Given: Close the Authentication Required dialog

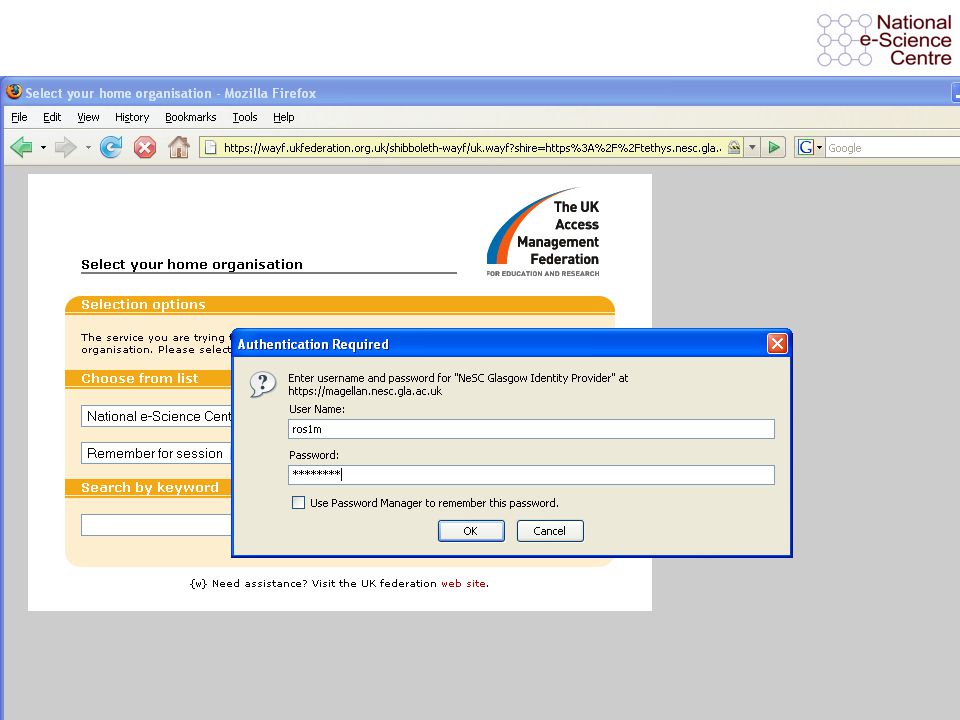Looking at the screenshot, I should click(x=777, y=343).
